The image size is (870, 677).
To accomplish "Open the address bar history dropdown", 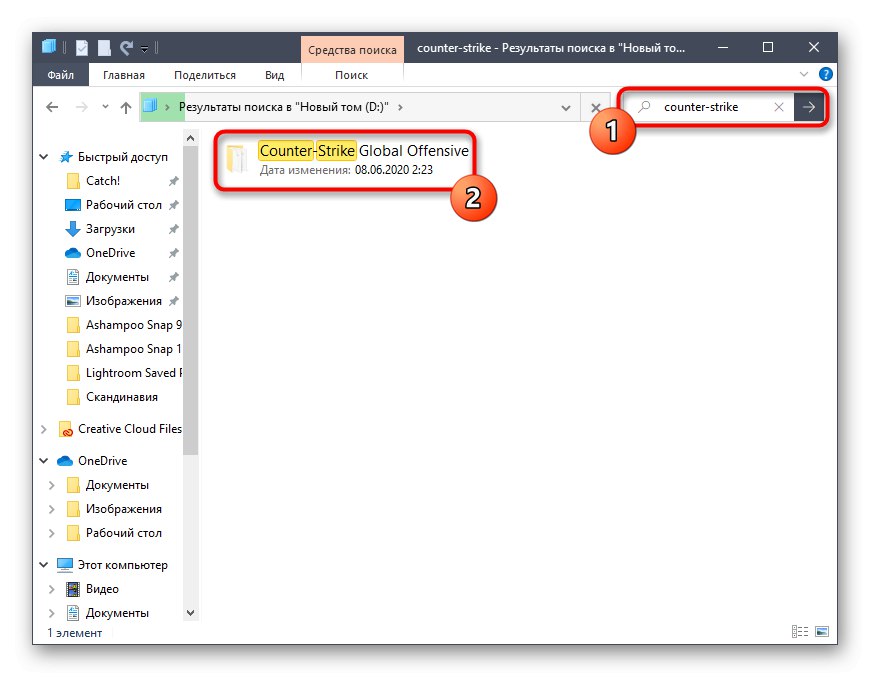I will pos(565,108).
